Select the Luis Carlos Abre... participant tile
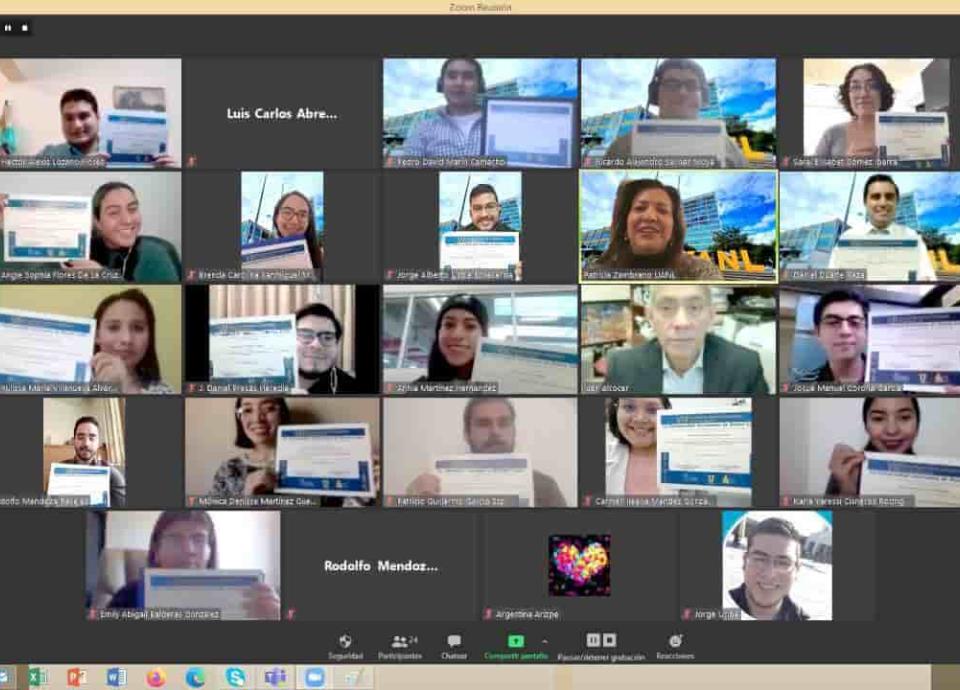The height and width of the screenshot is (690, 960). (x=281, y=113)
